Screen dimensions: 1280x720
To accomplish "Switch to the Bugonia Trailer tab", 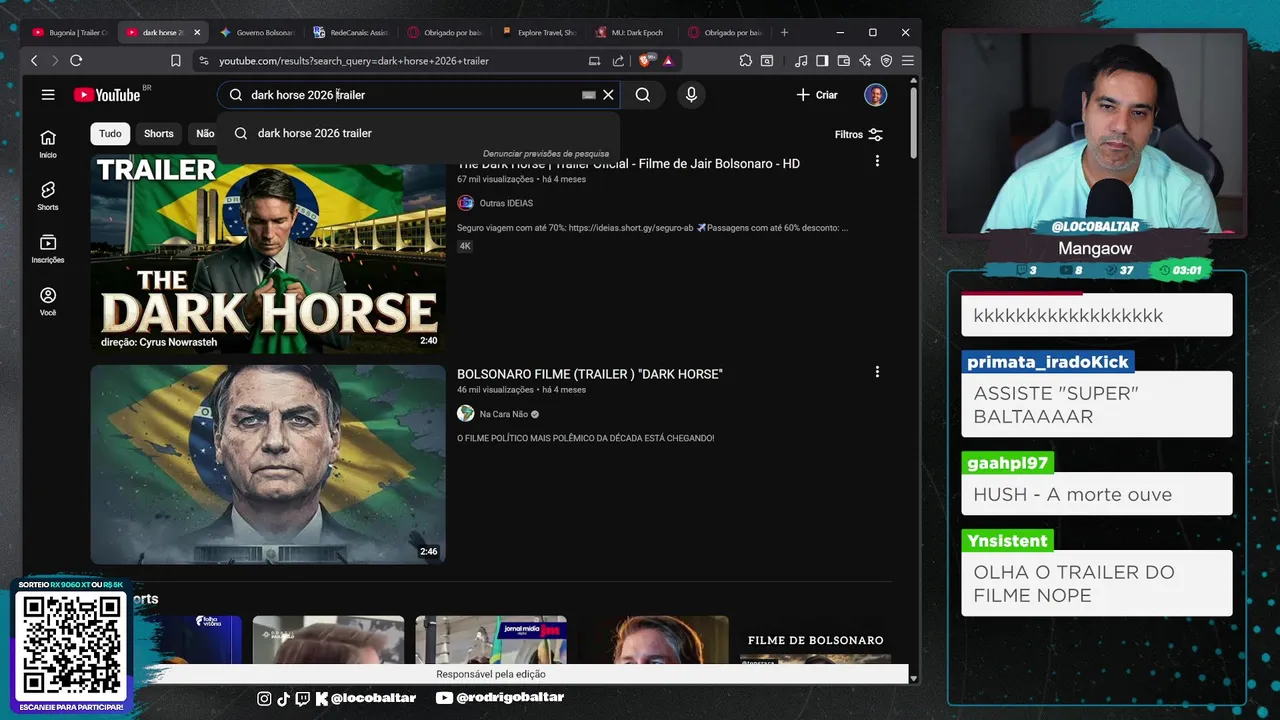I will point(69,32).
